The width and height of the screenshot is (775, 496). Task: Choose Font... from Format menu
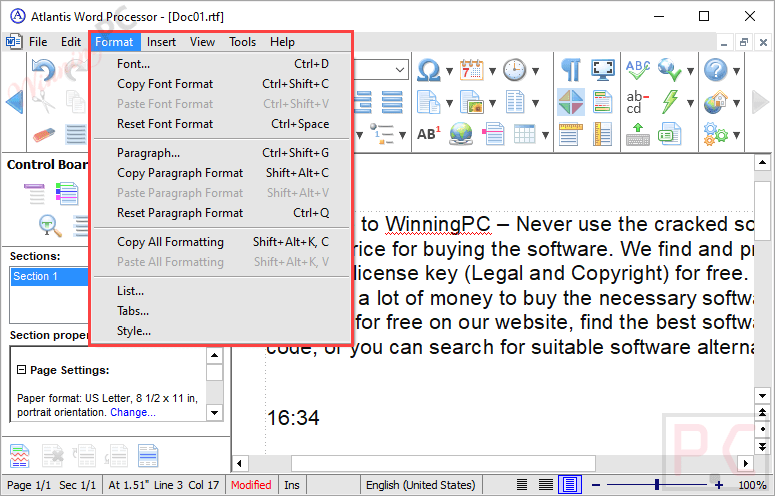pyautogui.click(x=222, y=64)
